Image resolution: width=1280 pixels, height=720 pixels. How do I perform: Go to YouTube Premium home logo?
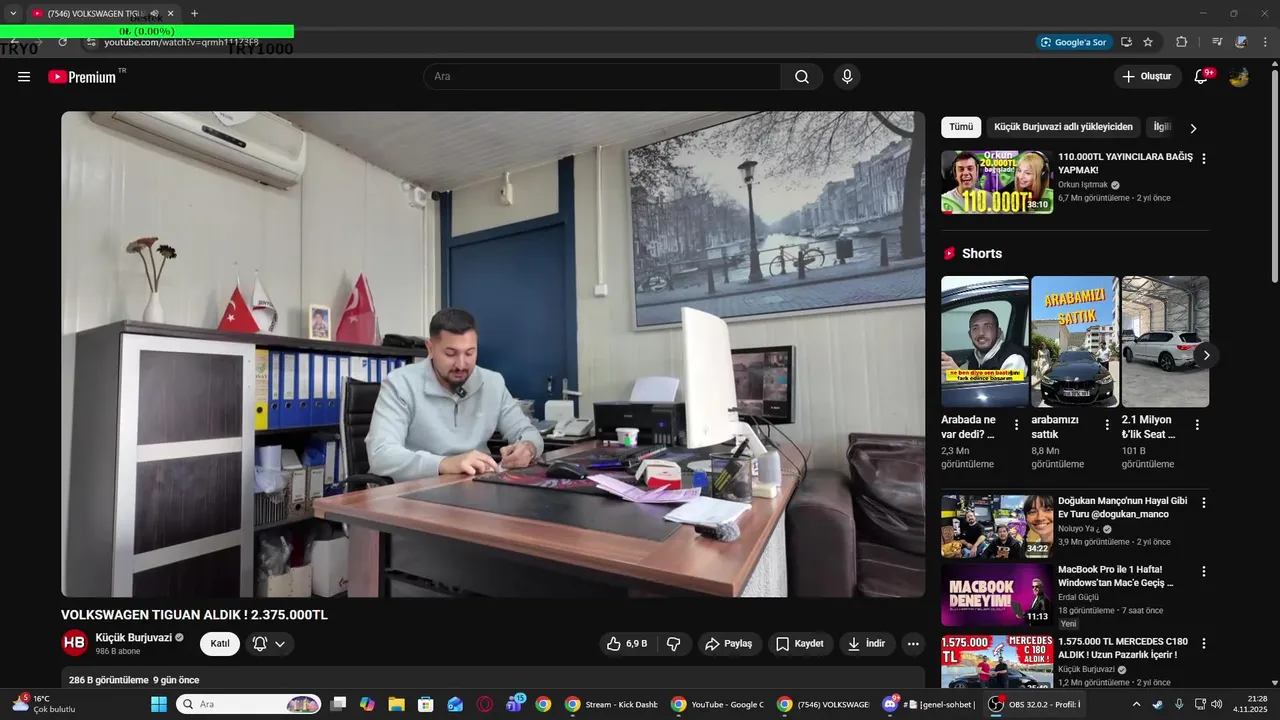coord(82,77)
